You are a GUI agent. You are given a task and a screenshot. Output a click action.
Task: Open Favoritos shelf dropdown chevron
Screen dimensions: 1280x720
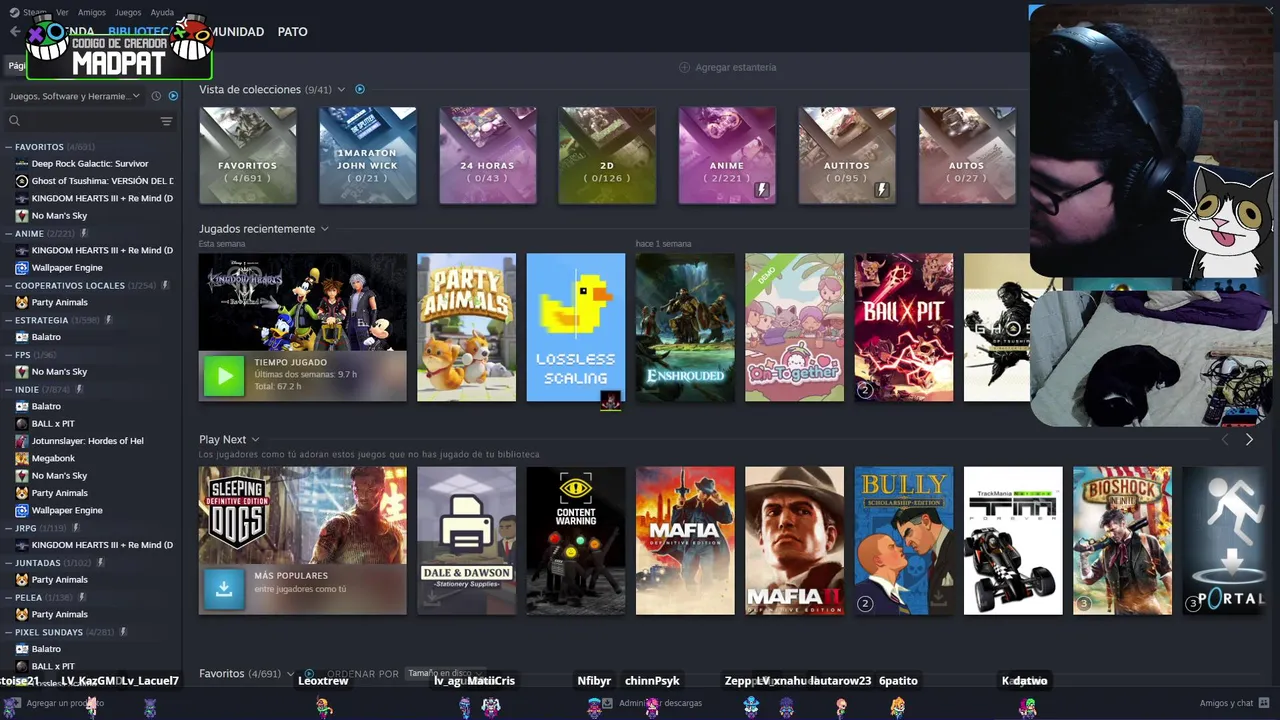[291, 674]
